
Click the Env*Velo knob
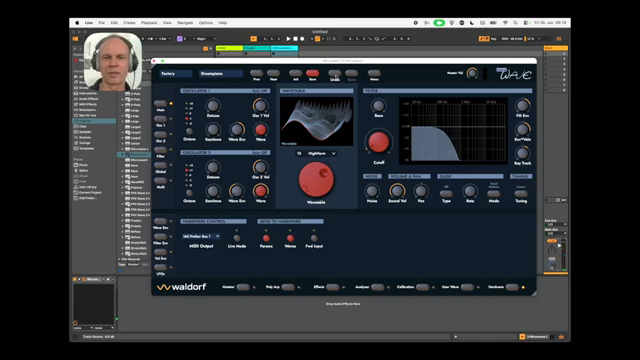click(x=522, y=129)
